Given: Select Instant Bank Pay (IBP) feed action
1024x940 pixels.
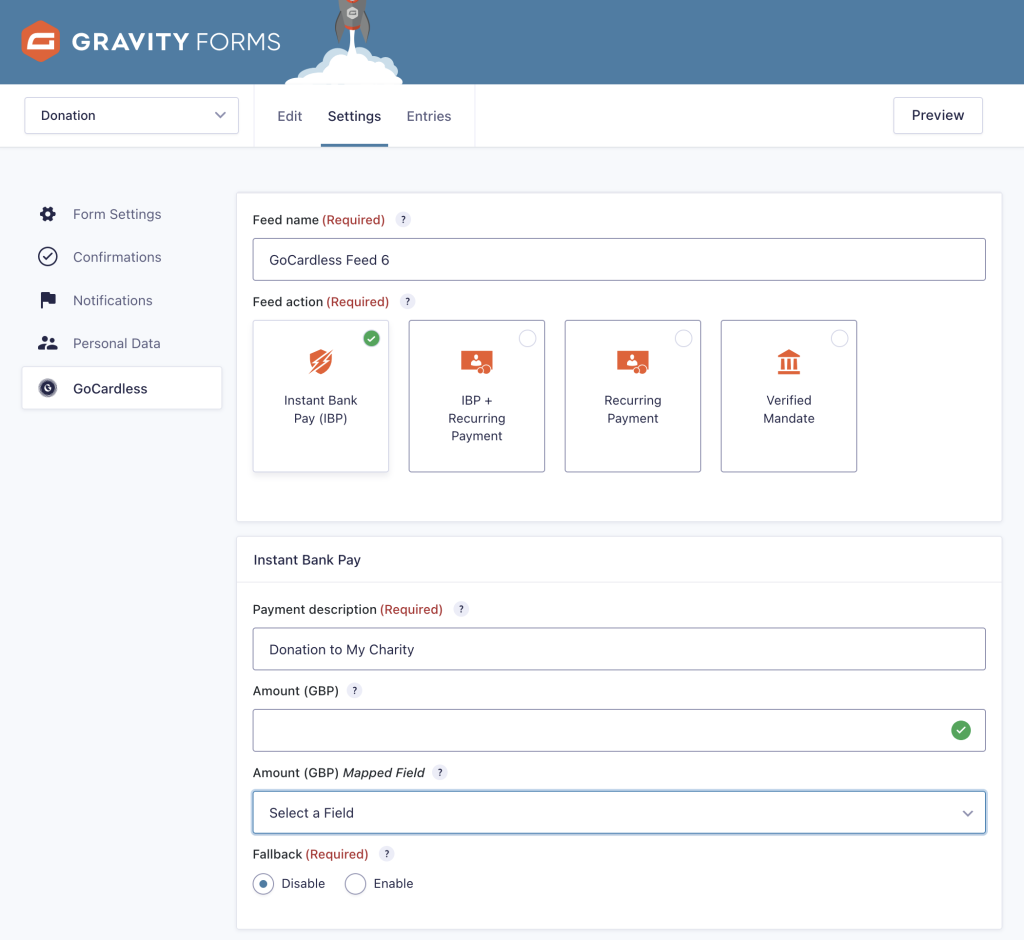Looking at the screenshot, I should point(321,396).
